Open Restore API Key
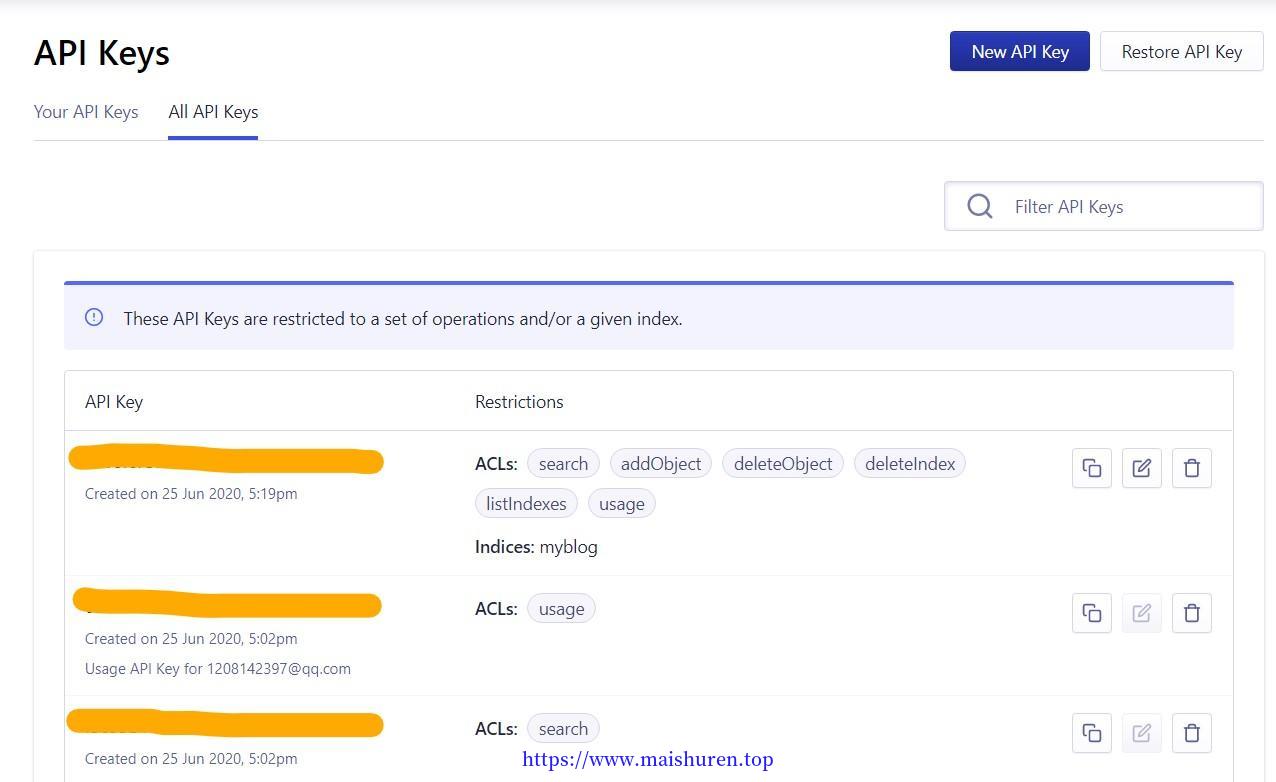This screenshot has width=1276, height=782. click(1182, 51)
